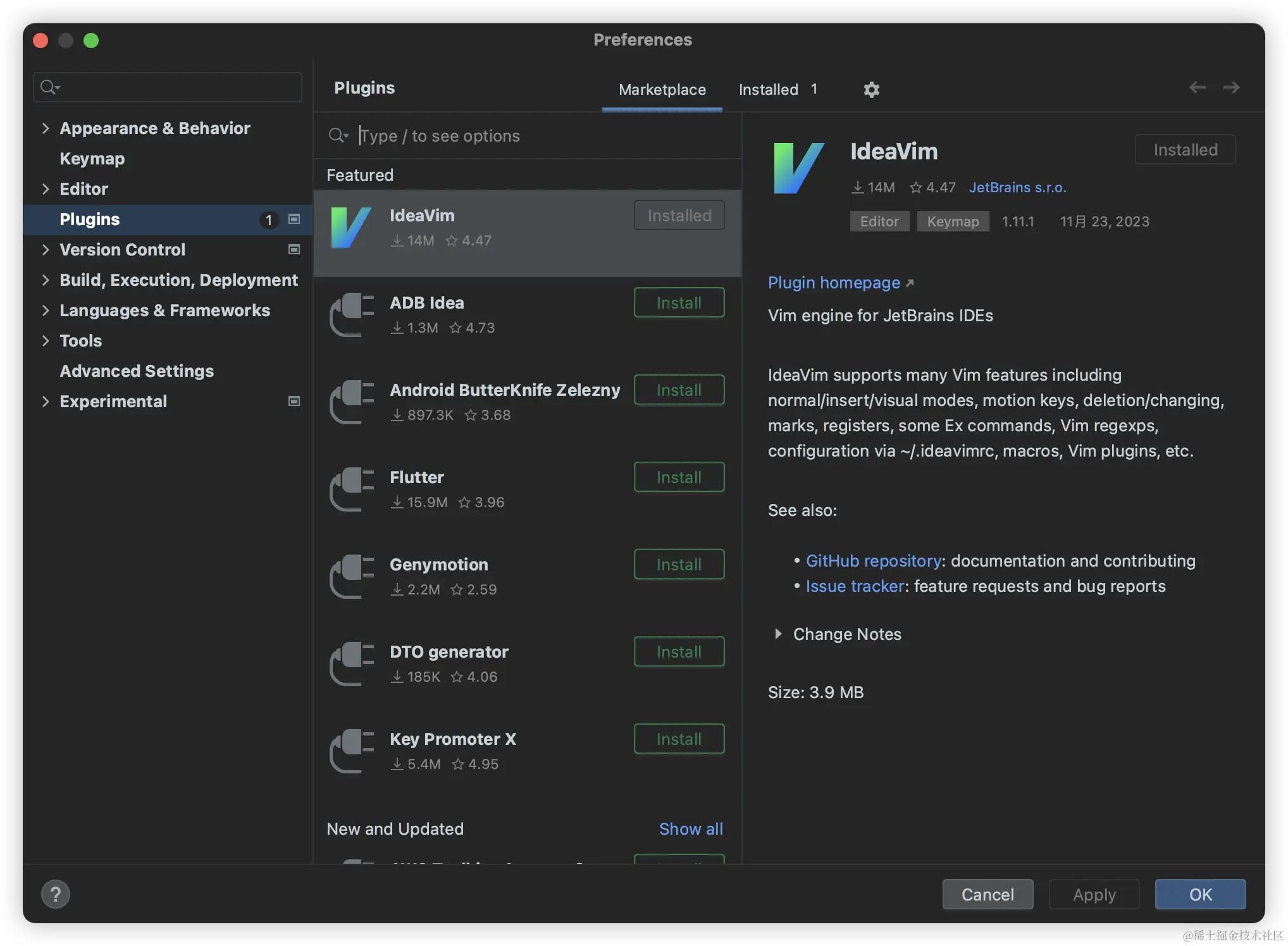
Task: Expand the Languages & Frameworks node
Action: 46,310
